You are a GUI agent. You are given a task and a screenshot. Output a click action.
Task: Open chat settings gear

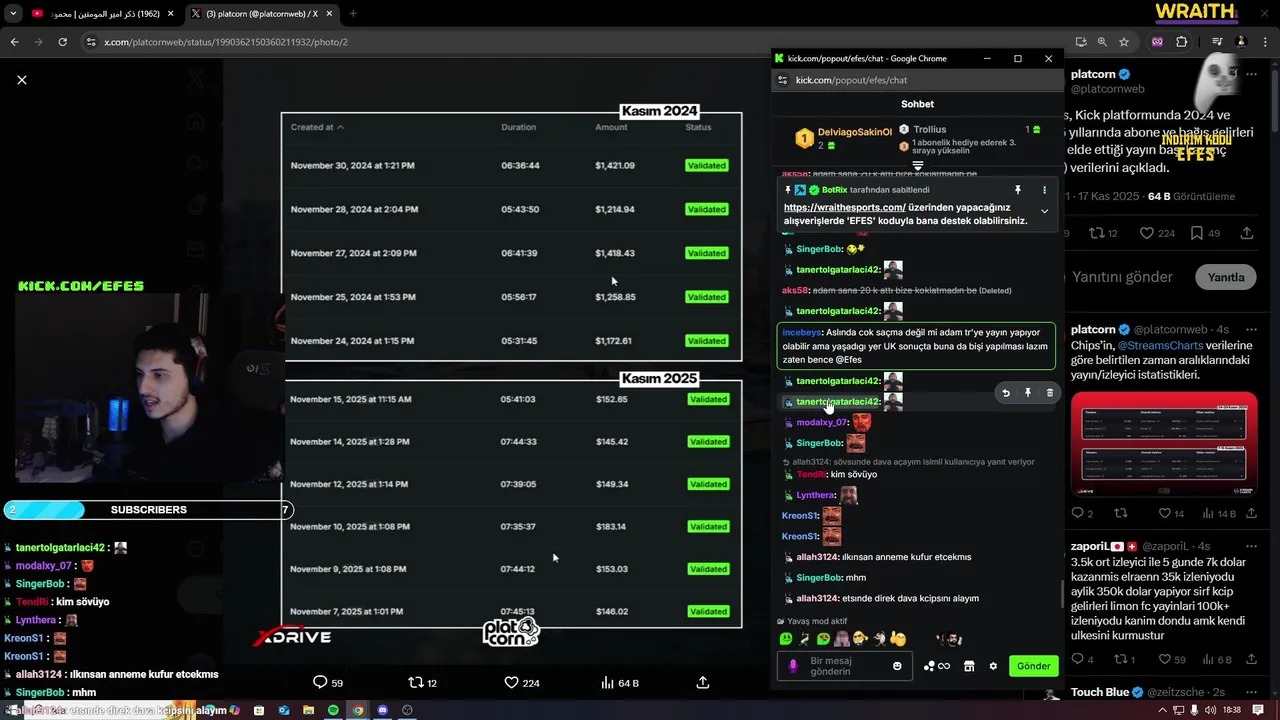993,666
